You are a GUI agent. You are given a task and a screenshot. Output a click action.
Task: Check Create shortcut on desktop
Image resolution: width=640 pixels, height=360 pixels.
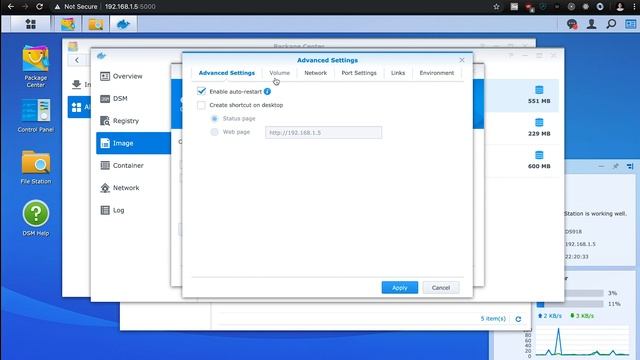click(x=201, y=105)
